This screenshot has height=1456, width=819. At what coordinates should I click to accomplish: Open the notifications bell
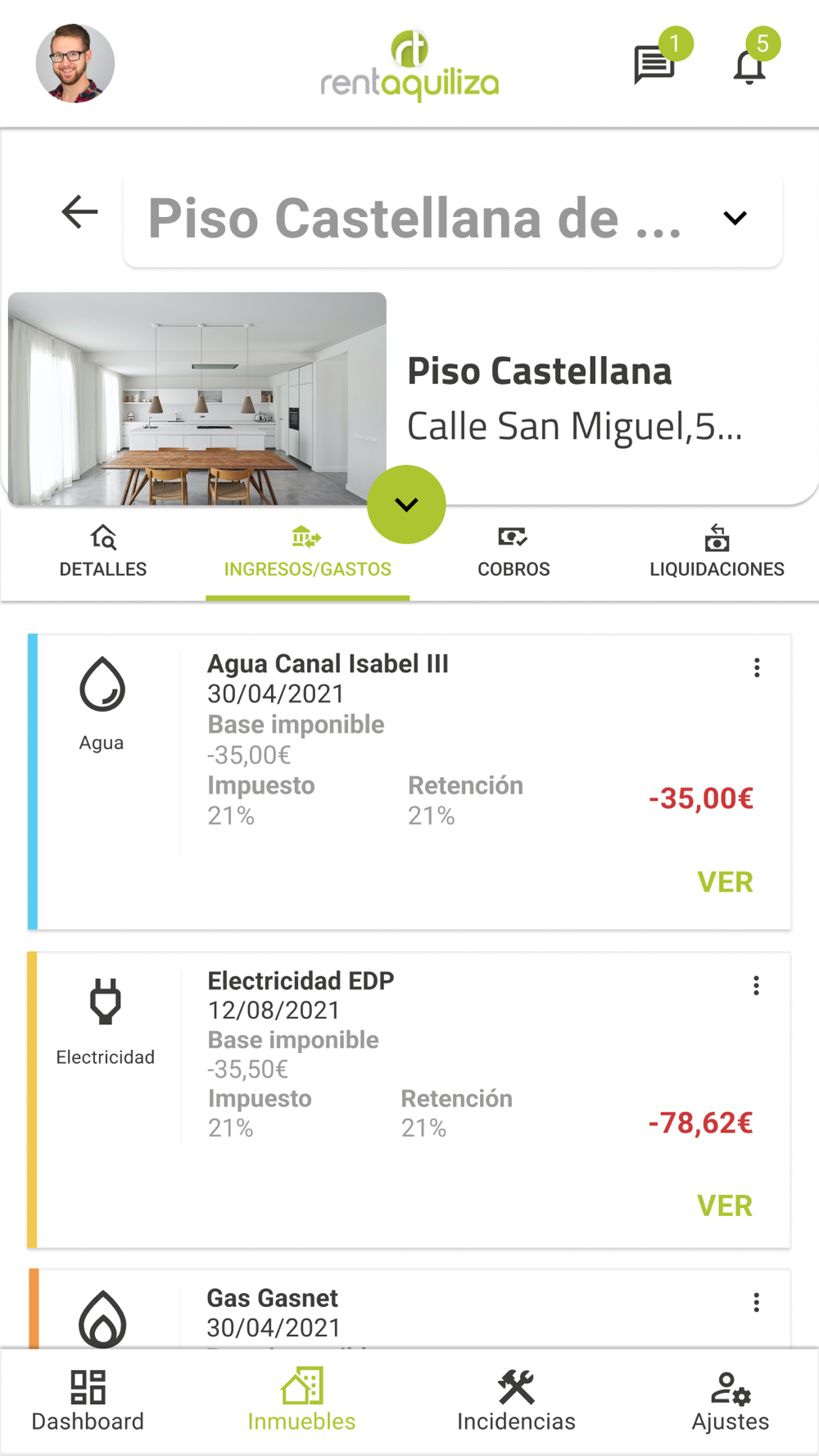[x=749, y=66]
